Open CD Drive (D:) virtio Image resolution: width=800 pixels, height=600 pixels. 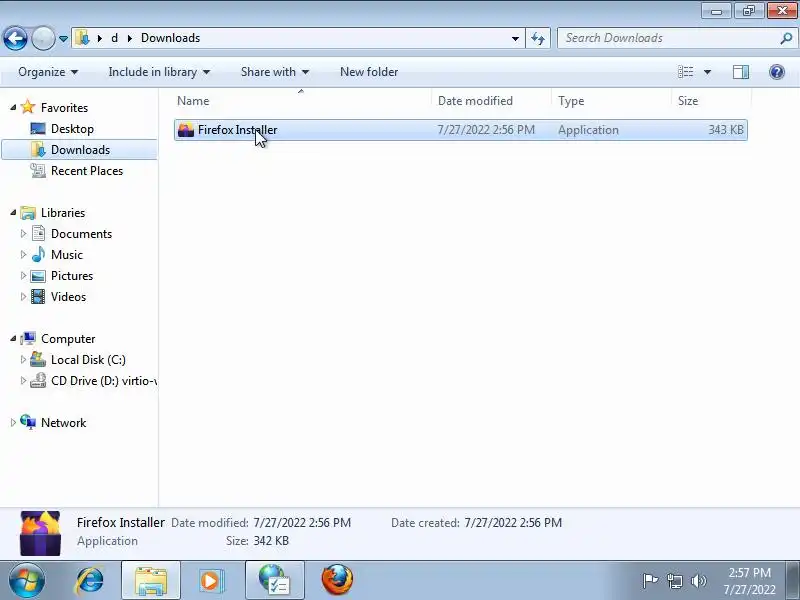[x=104, y=381]
